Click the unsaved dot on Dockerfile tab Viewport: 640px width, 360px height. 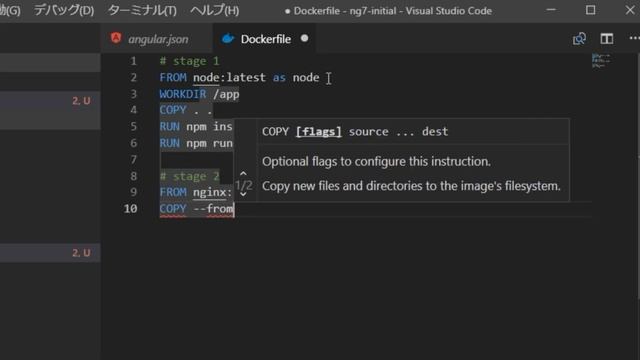click(304, 38)
